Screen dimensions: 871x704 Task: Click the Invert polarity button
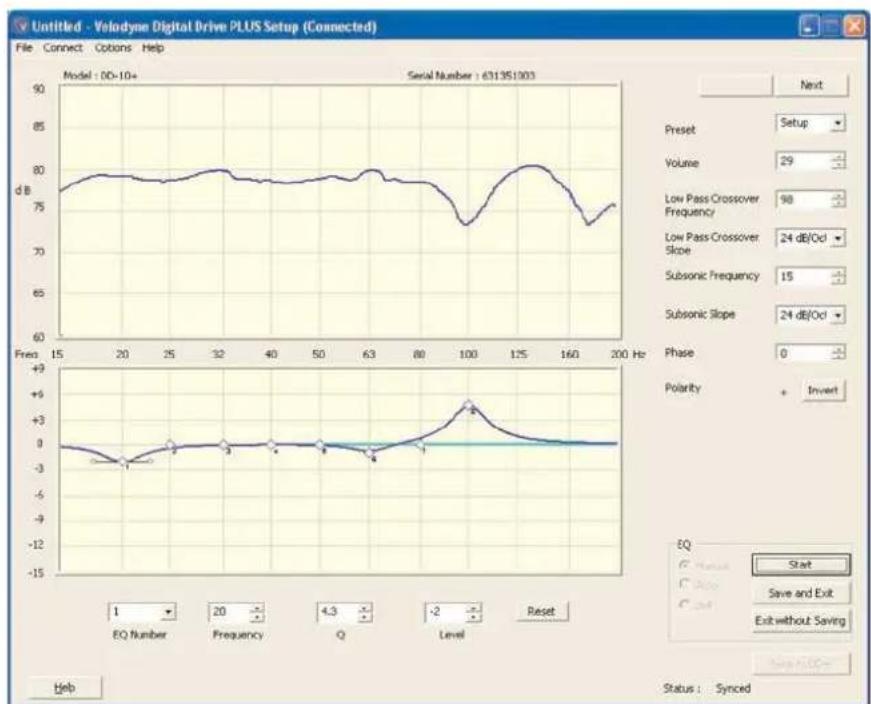click(x=823, y=390)
